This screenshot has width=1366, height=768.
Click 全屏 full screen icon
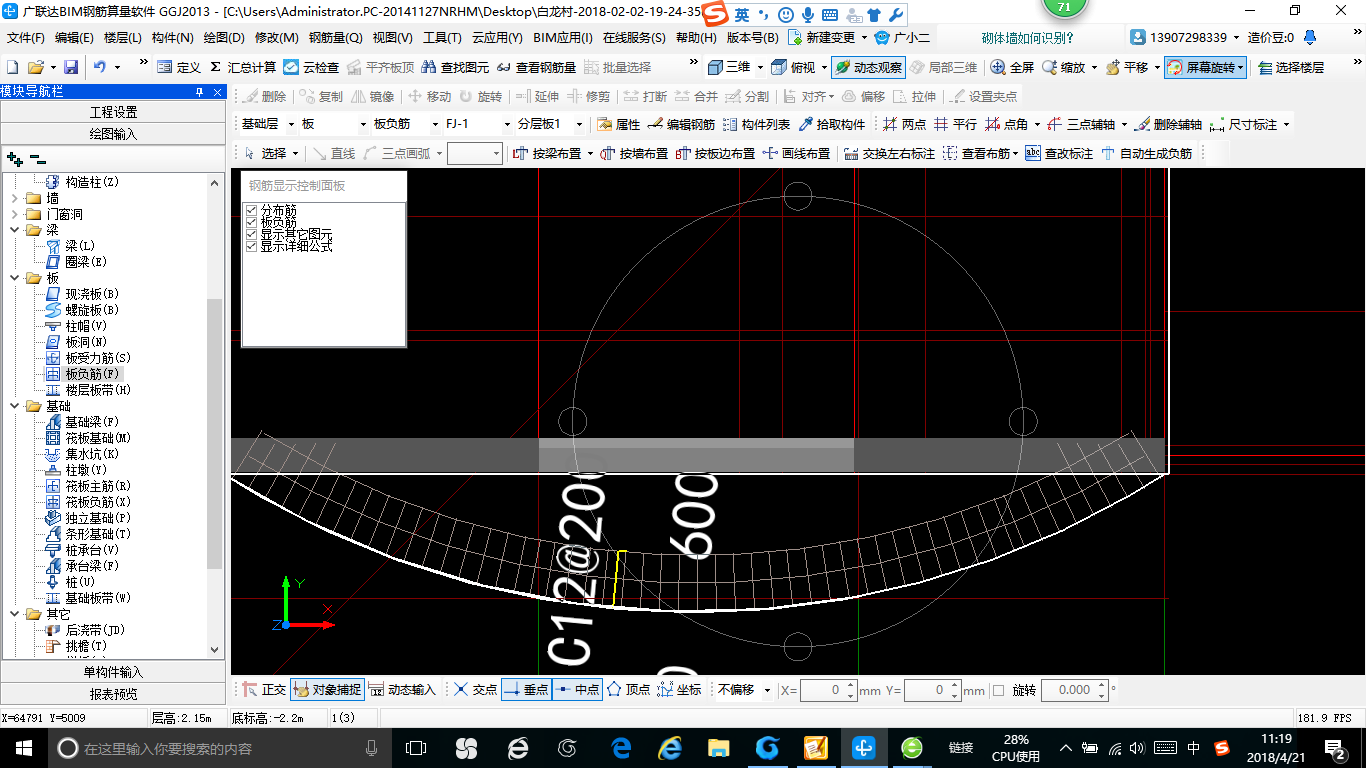point(1012,67)
